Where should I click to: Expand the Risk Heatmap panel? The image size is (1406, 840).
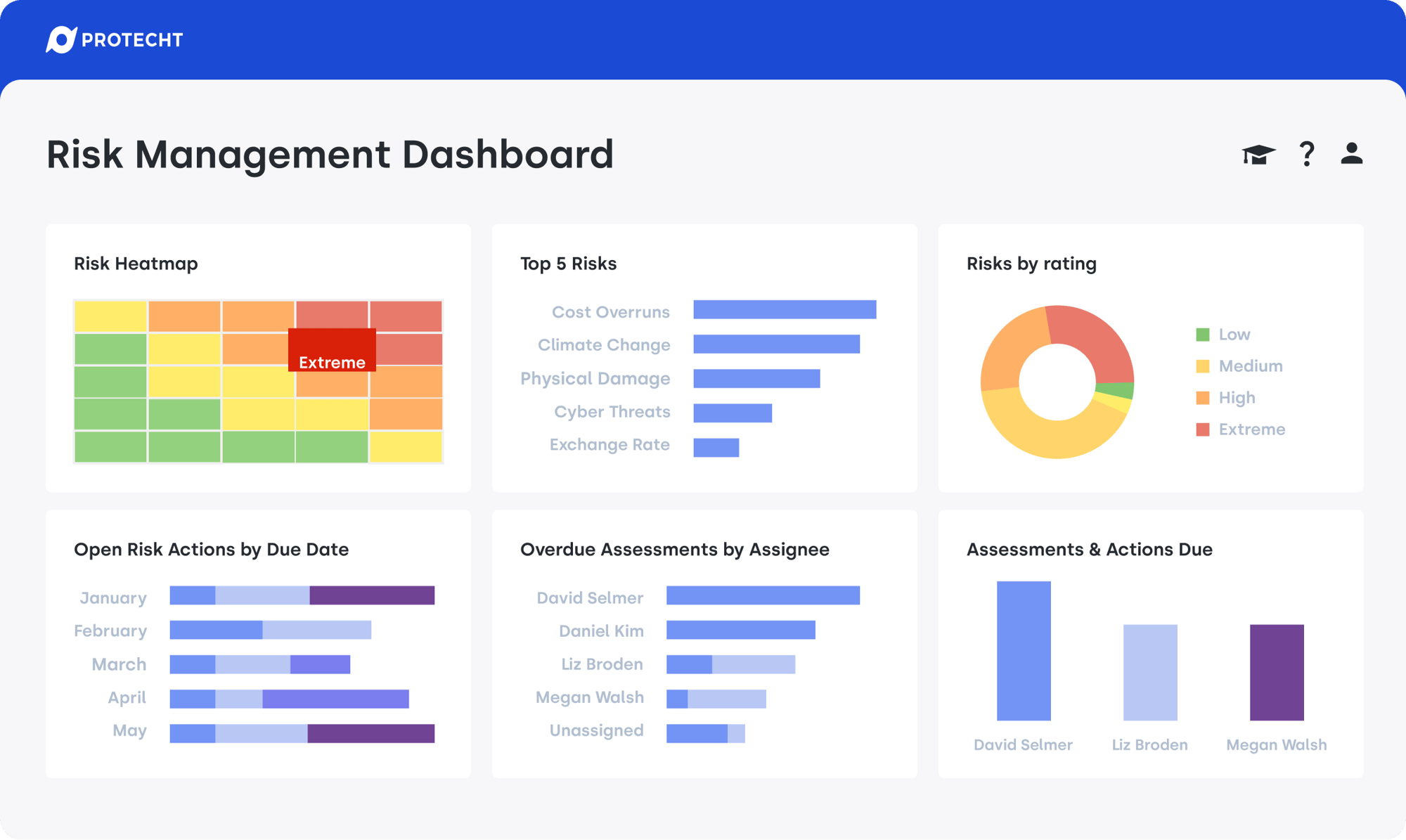pos(136,264)
